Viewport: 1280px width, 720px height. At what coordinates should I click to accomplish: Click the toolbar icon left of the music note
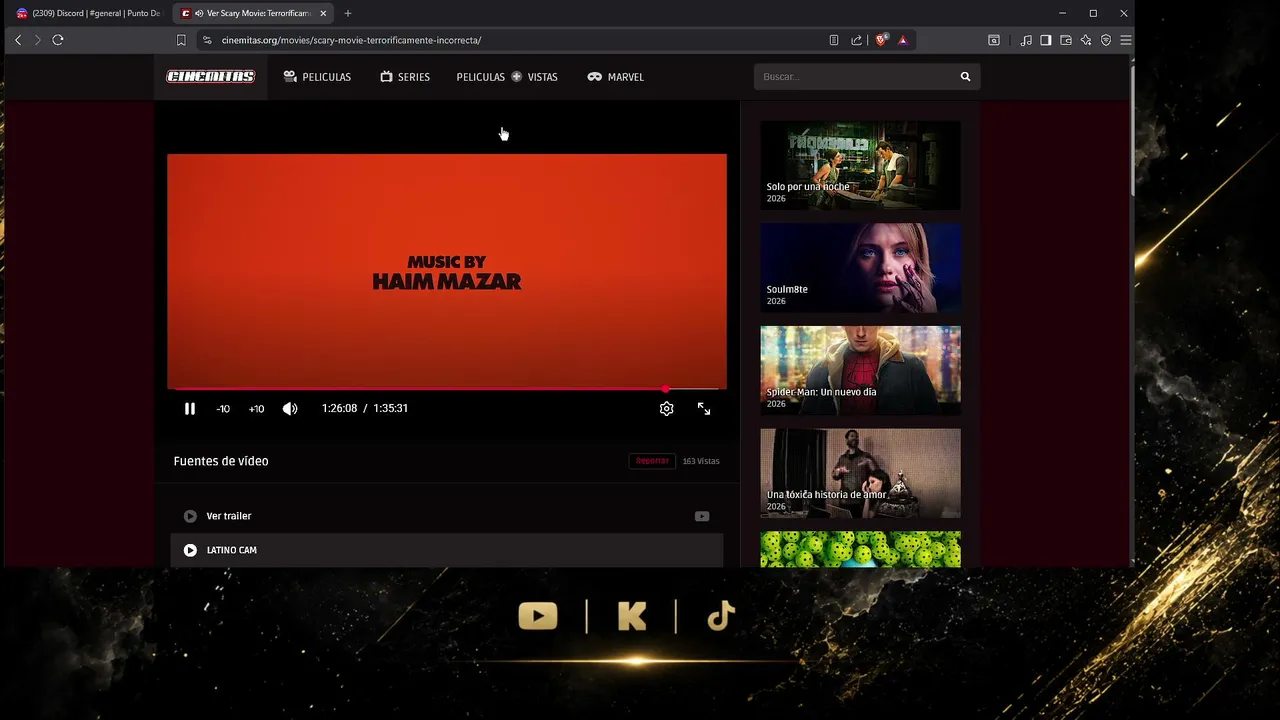click(x=994, y=40)
